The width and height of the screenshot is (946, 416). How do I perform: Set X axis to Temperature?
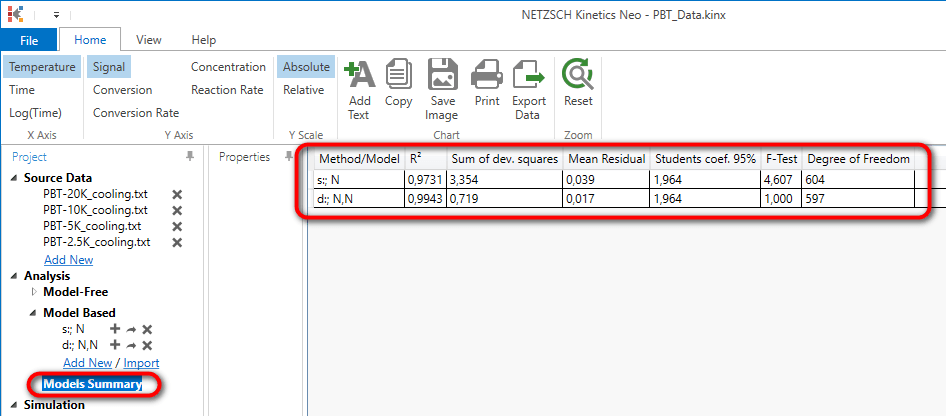point(42,67)
